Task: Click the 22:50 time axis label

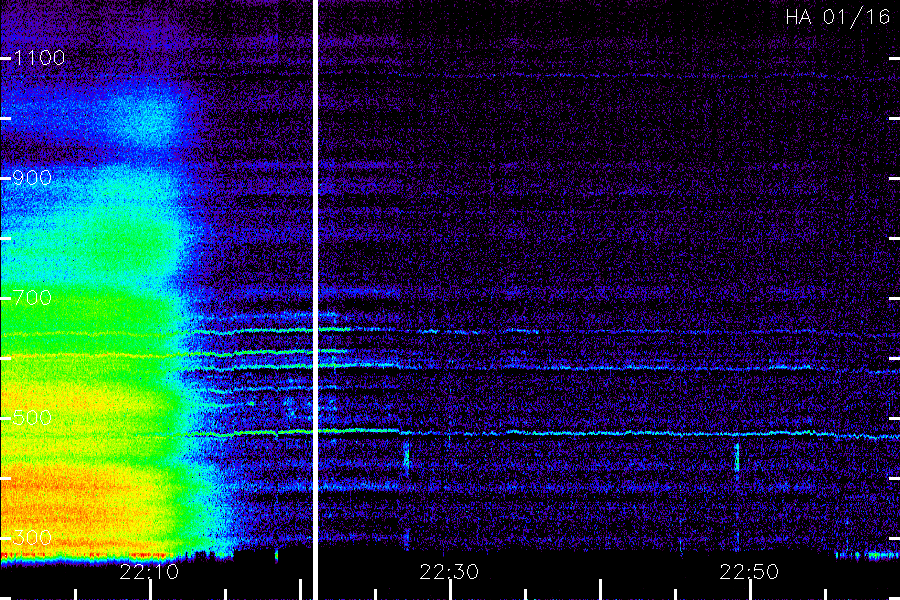Action: coord(749,572)
